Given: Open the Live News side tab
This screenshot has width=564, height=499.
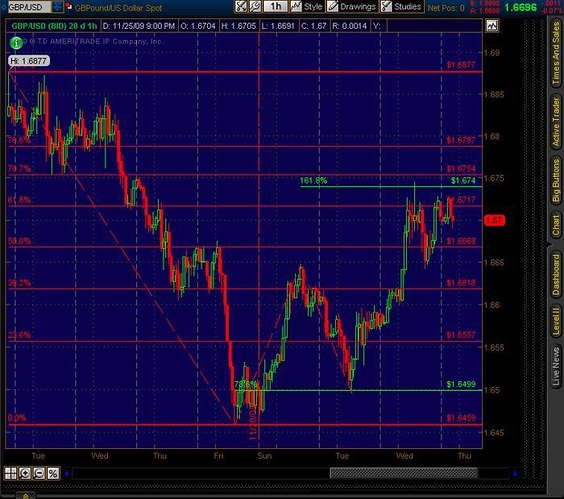Looking at the screenshot, I should tap(556, 366).
